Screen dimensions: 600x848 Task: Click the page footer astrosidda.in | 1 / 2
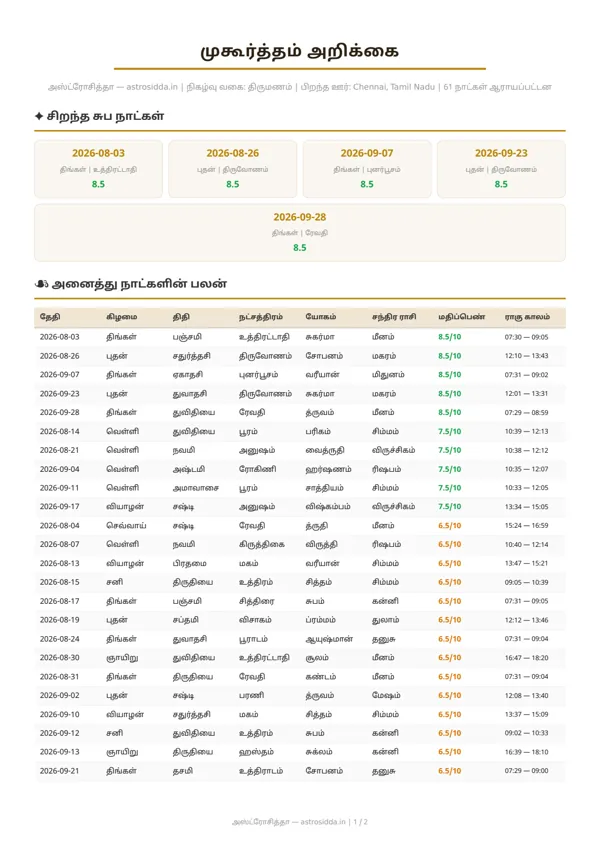(x=300, y=822)
